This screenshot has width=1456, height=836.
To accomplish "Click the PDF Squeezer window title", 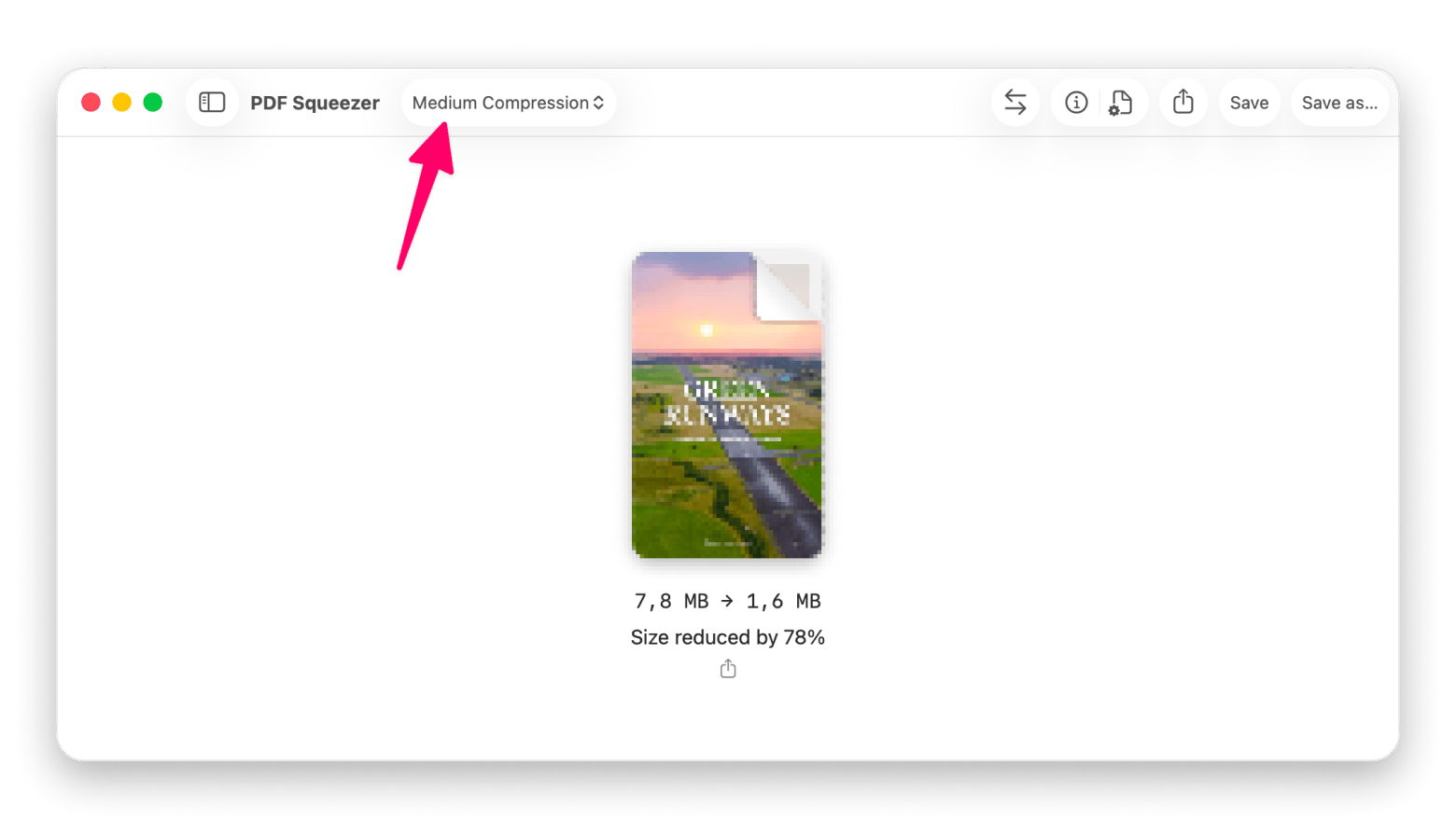I will click(x=315, y=103).
